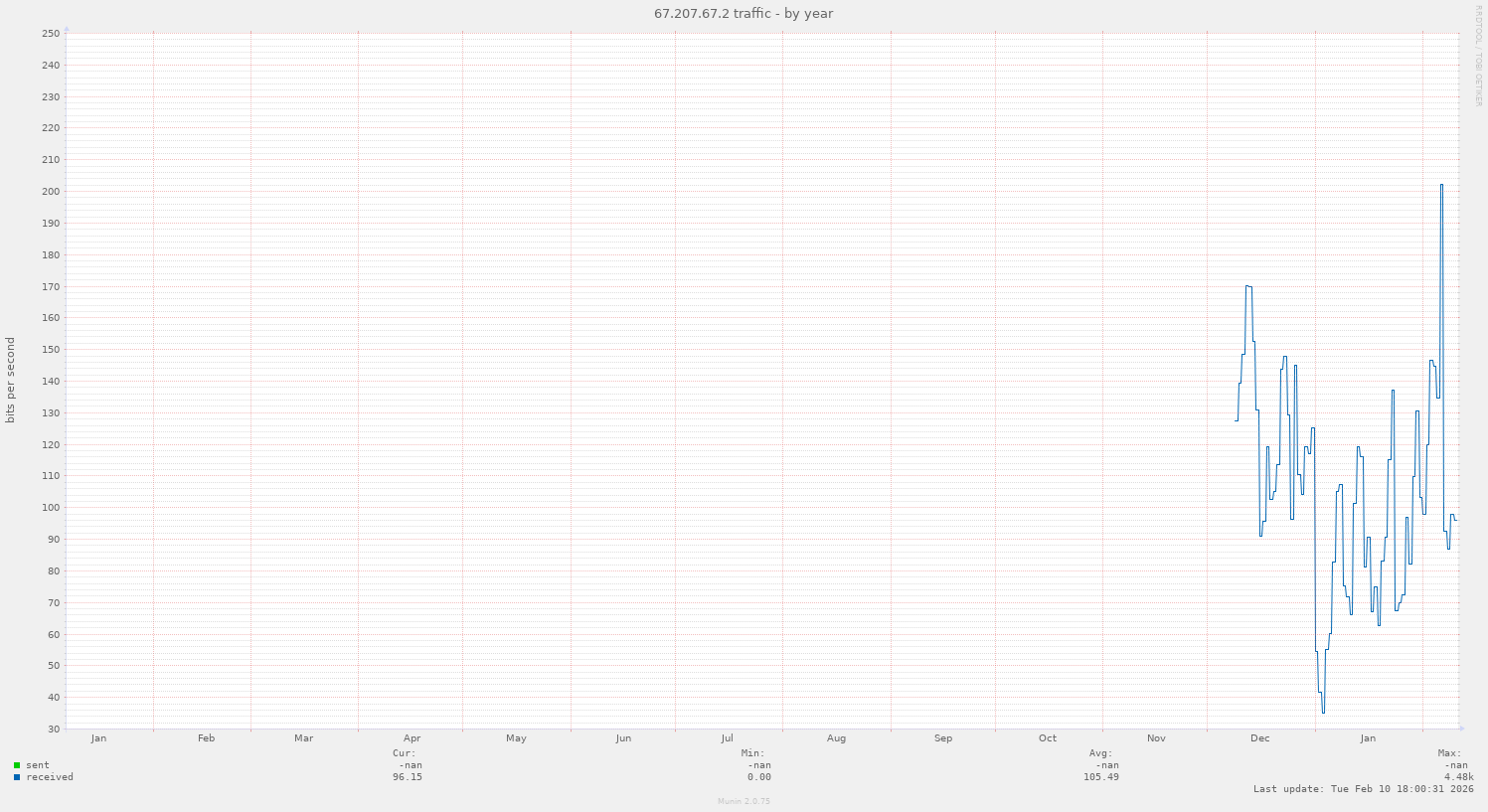Click the 'Feb' month label on x-axis
This screenshot has width=1488, height=812.
(206, 738)
